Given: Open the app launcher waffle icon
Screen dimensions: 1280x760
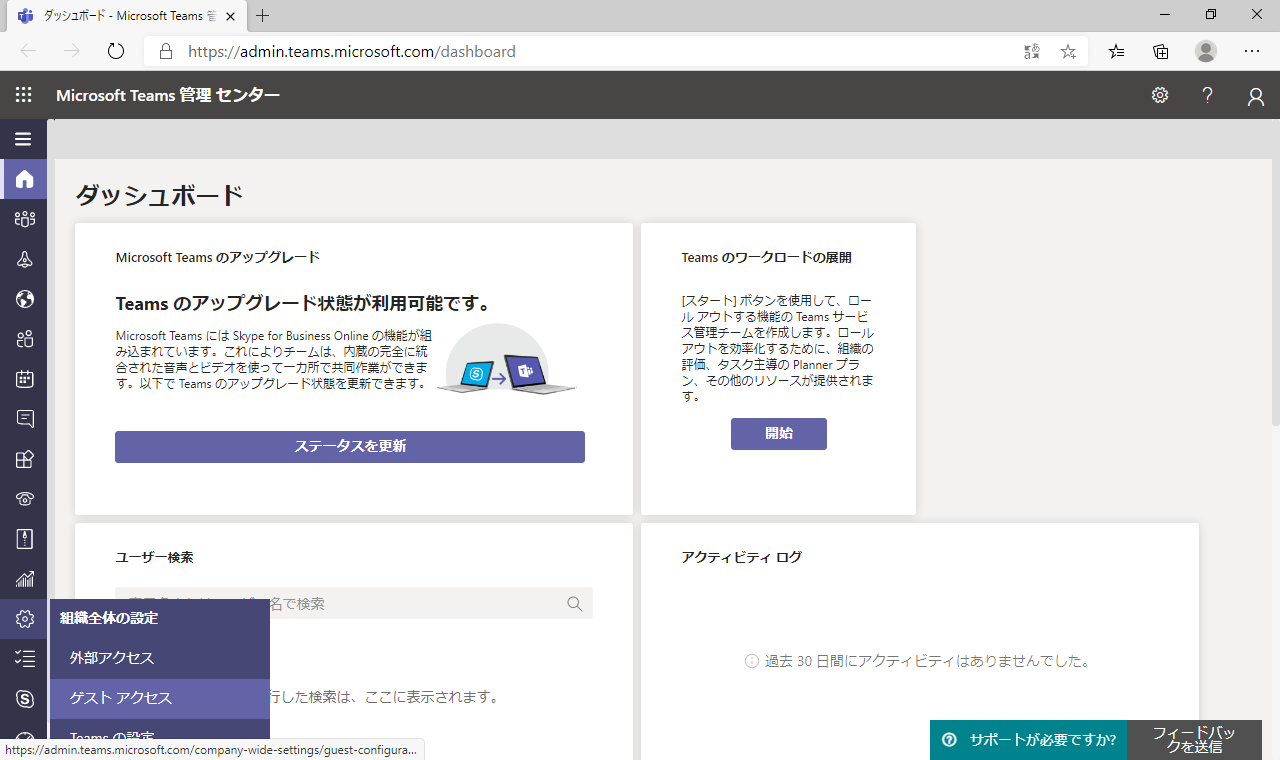Looking at the screenshot, I should [24, 95].
